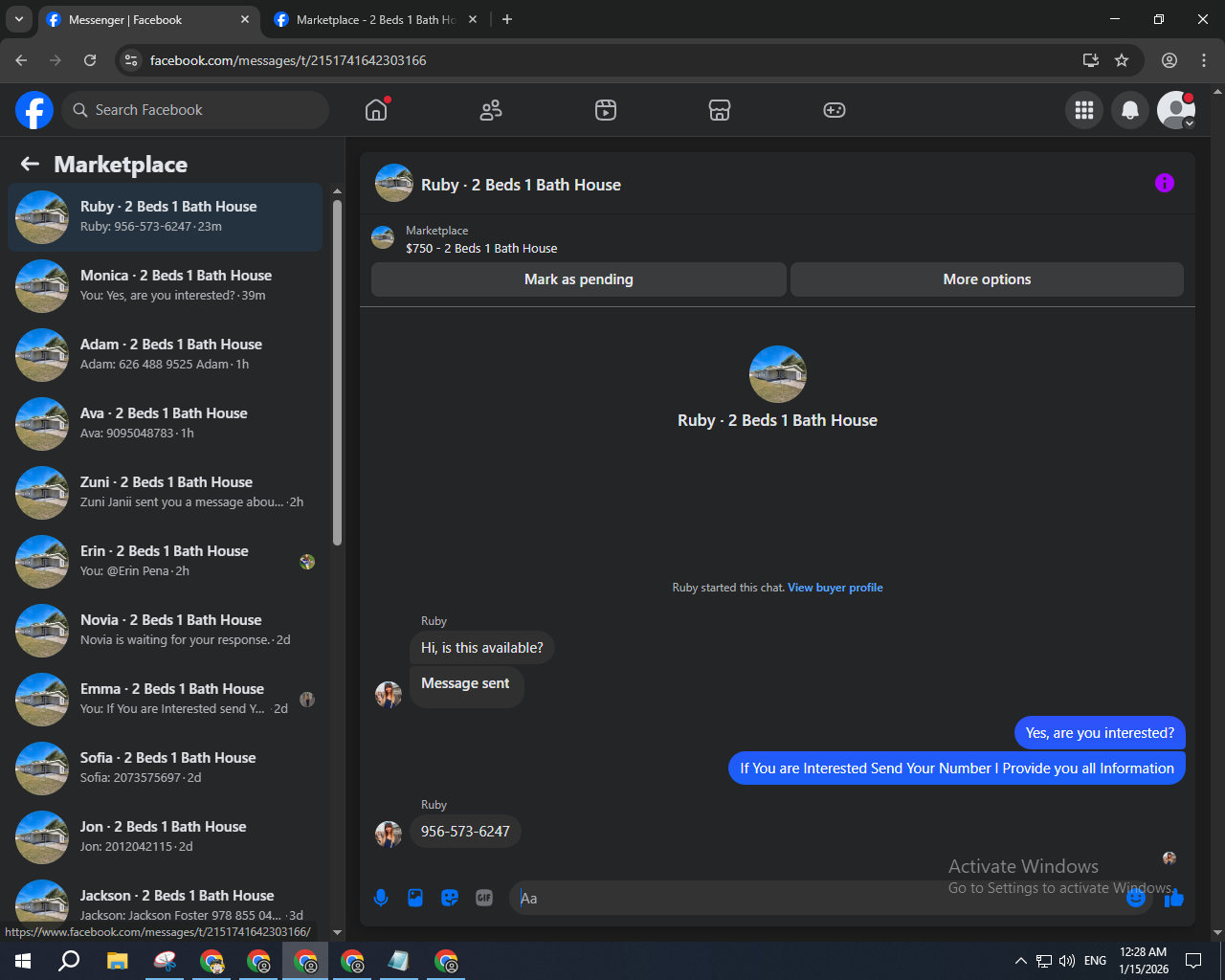Click the address bar URL
The width and height of the screenshot is (1225, 980).
pyautogui.click(x=288, y=60)
